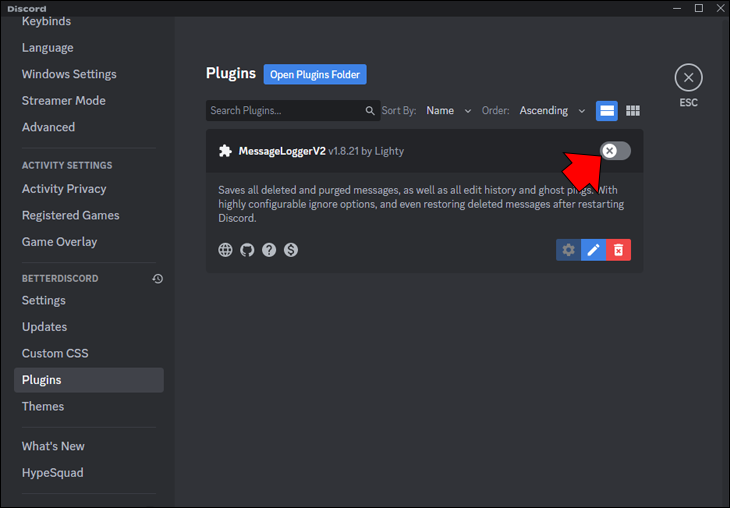This screenshot has height=508, width=730.
Task: Switch plugins to grid view
Action: pos(633,111)
